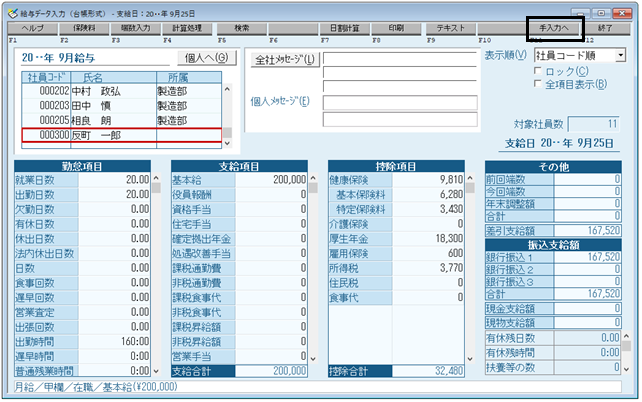
Task: Click the 所得税 value 3,770
Action: click(x=428, y=268)
